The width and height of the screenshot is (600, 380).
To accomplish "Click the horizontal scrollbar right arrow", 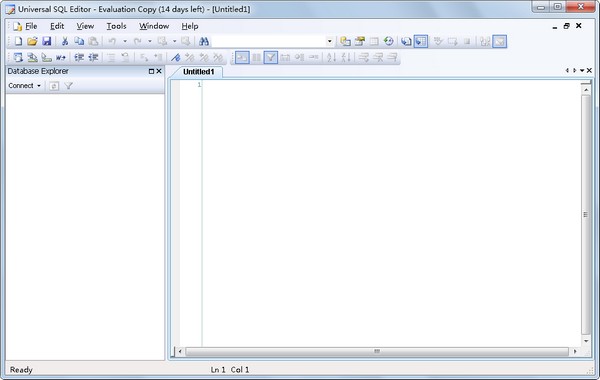I will tap(575, 351).
